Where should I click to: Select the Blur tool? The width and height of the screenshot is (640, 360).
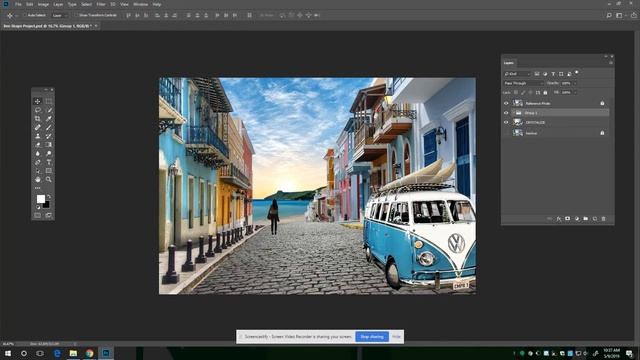pos(38,153)
